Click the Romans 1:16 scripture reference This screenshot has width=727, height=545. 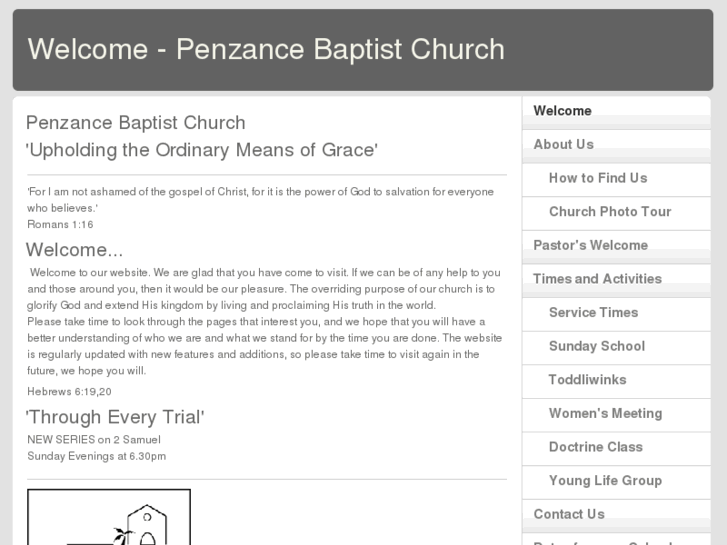tap(60, 224)
